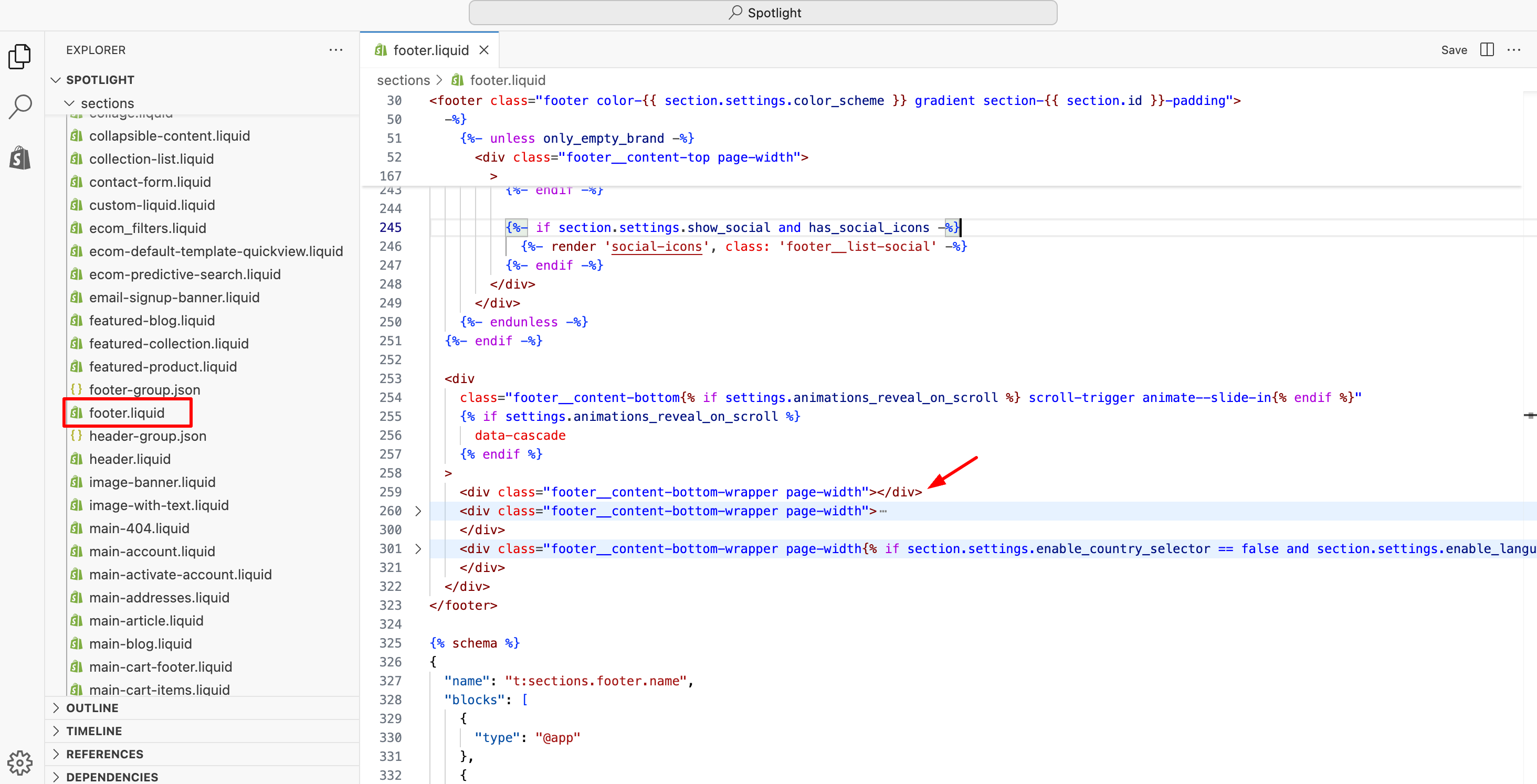Click the sections breadcrumb item

403,80
